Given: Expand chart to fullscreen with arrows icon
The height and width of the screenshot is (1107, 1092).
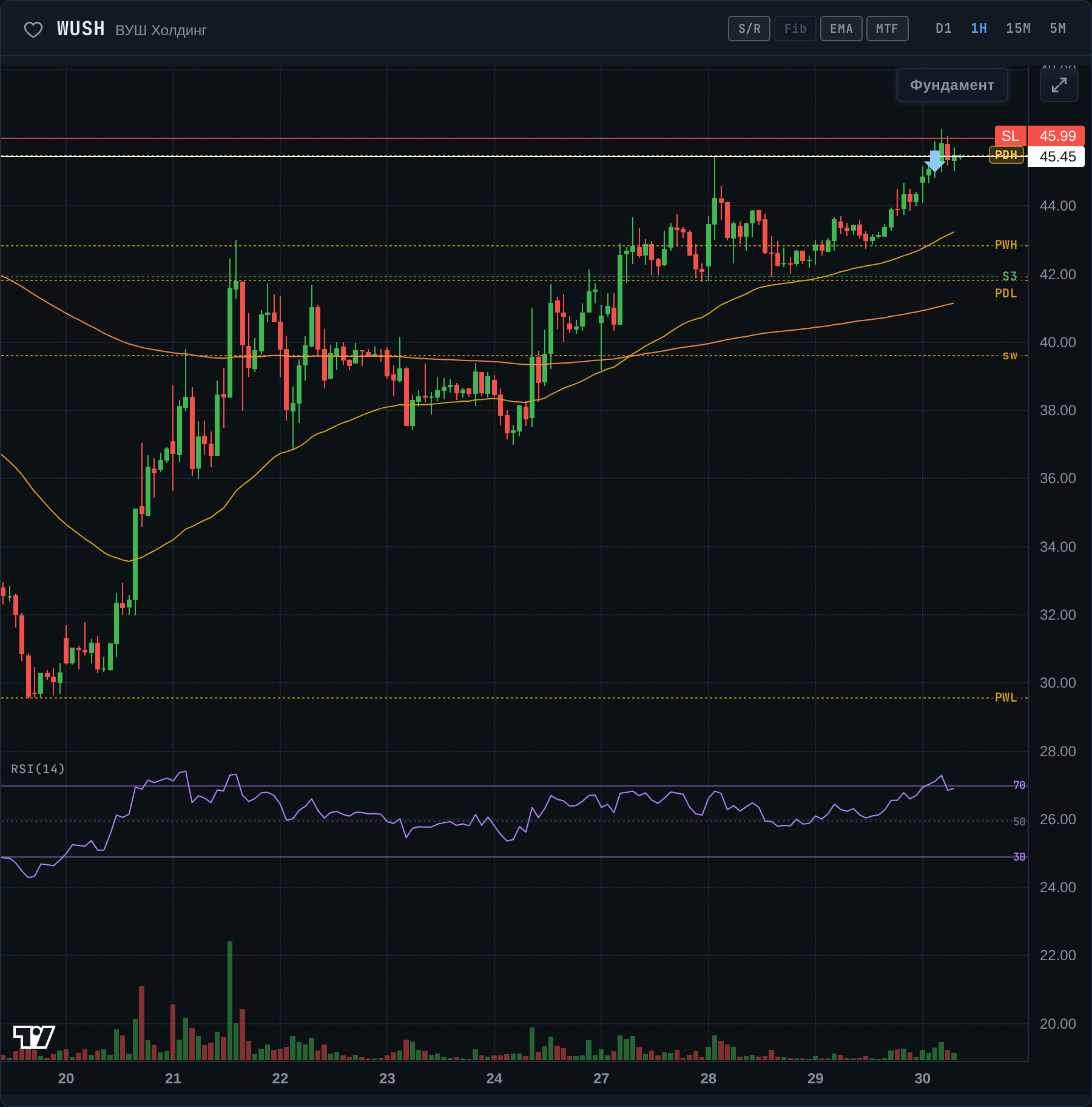Looking at the screenshot, I should click(1059, 85).
